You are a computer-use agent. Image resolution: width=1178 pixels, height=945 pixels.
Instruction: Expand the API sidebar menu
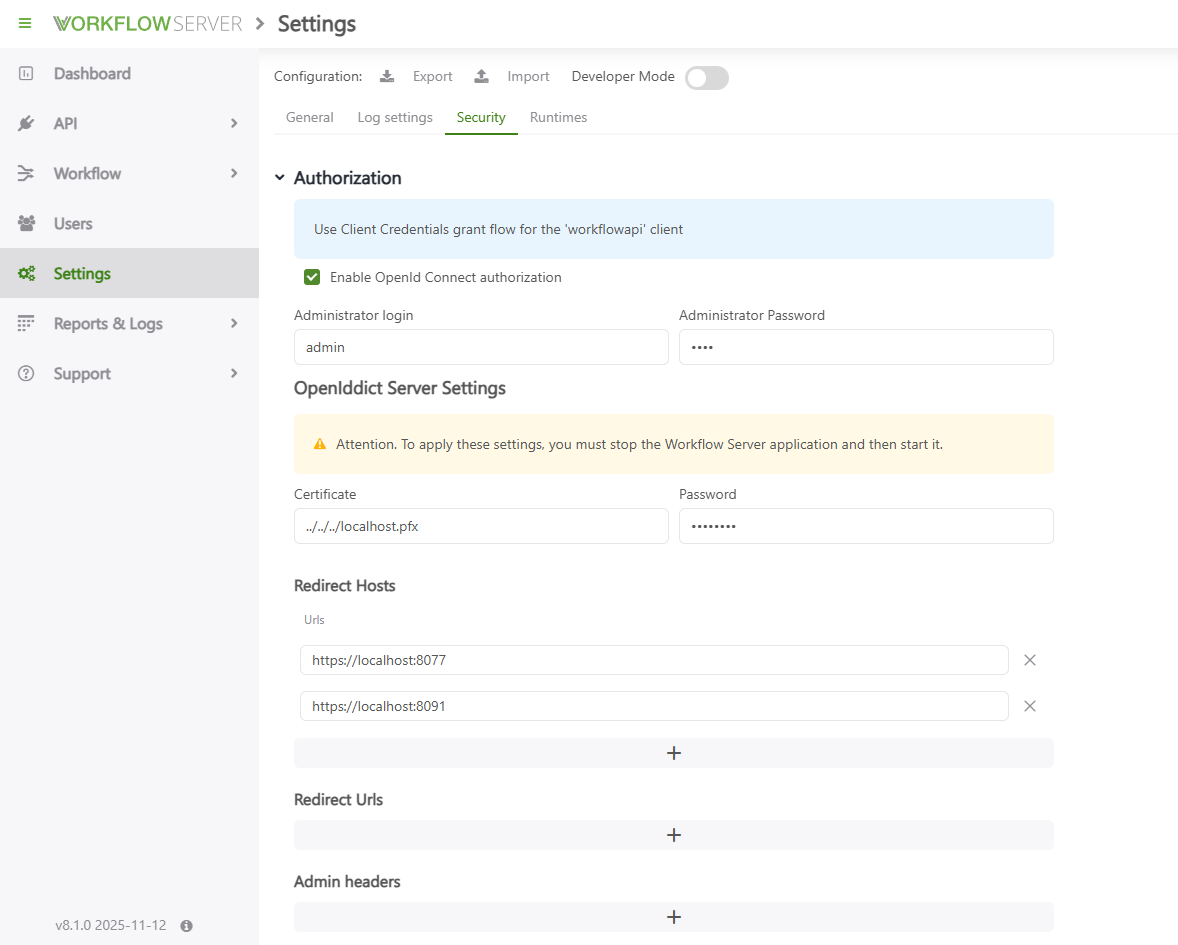(x=234, y=124)
